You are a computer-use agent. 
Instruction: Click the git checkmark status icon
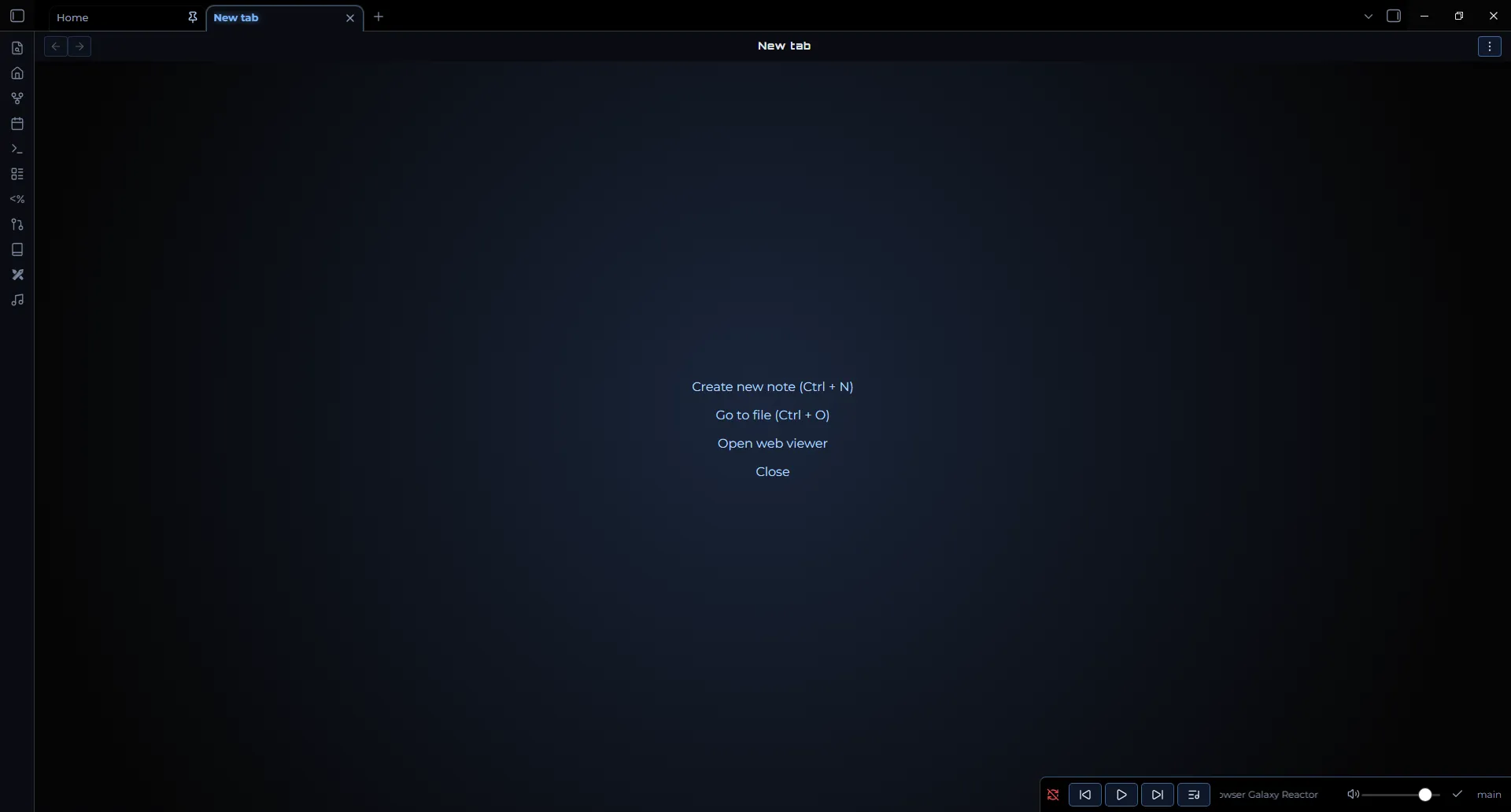[x=1457, y=795]
